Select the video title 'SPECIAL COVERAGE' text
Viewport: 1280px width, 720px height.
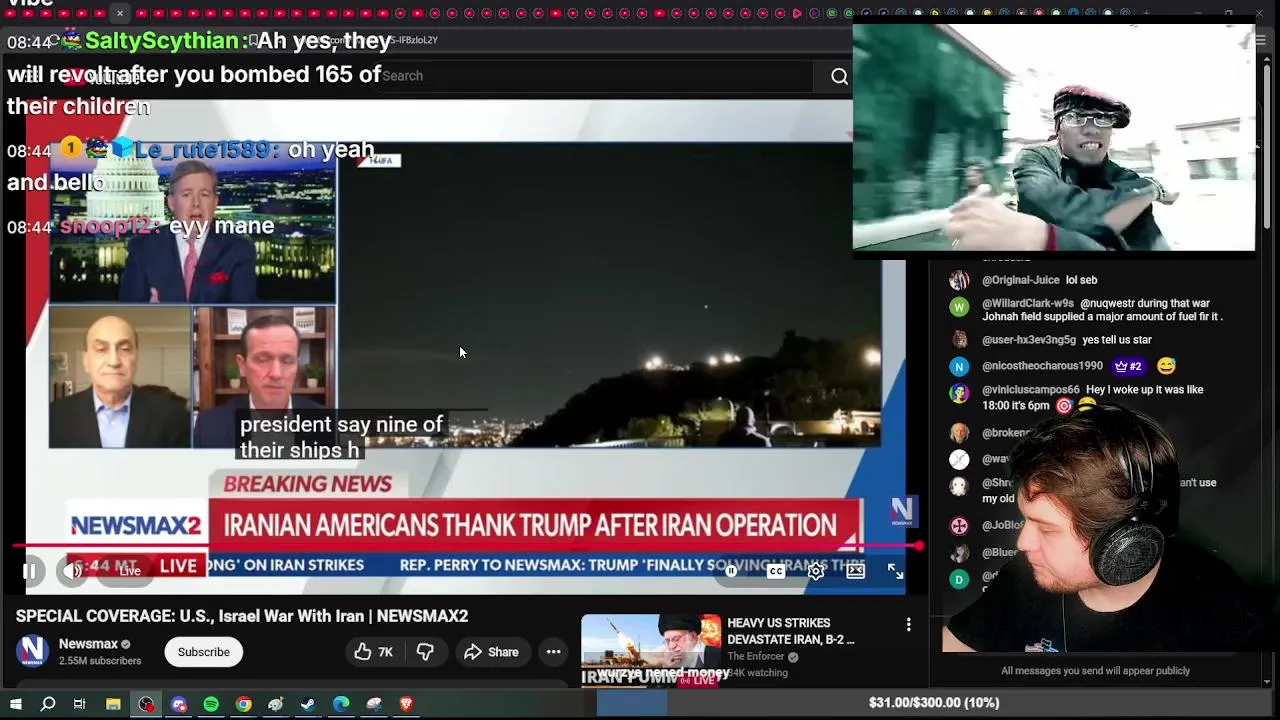242,616
